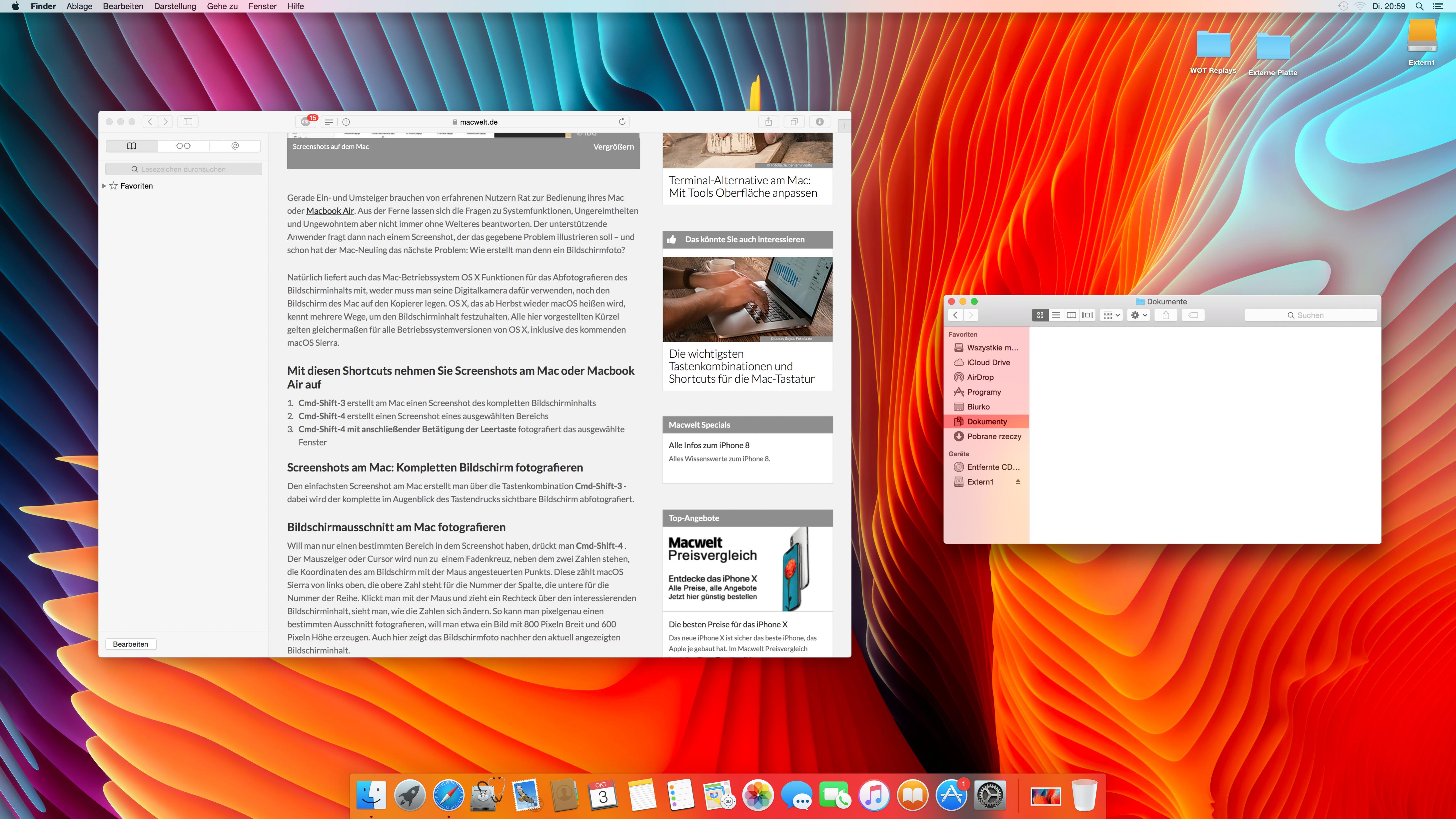Add new tab with plus button in Safari
The image size is (1456, 819).
[844, 126]
